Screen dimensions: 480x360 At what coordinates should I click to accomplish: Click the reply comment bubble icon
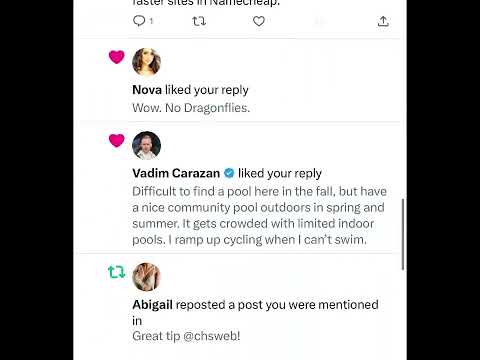point(139,21)
